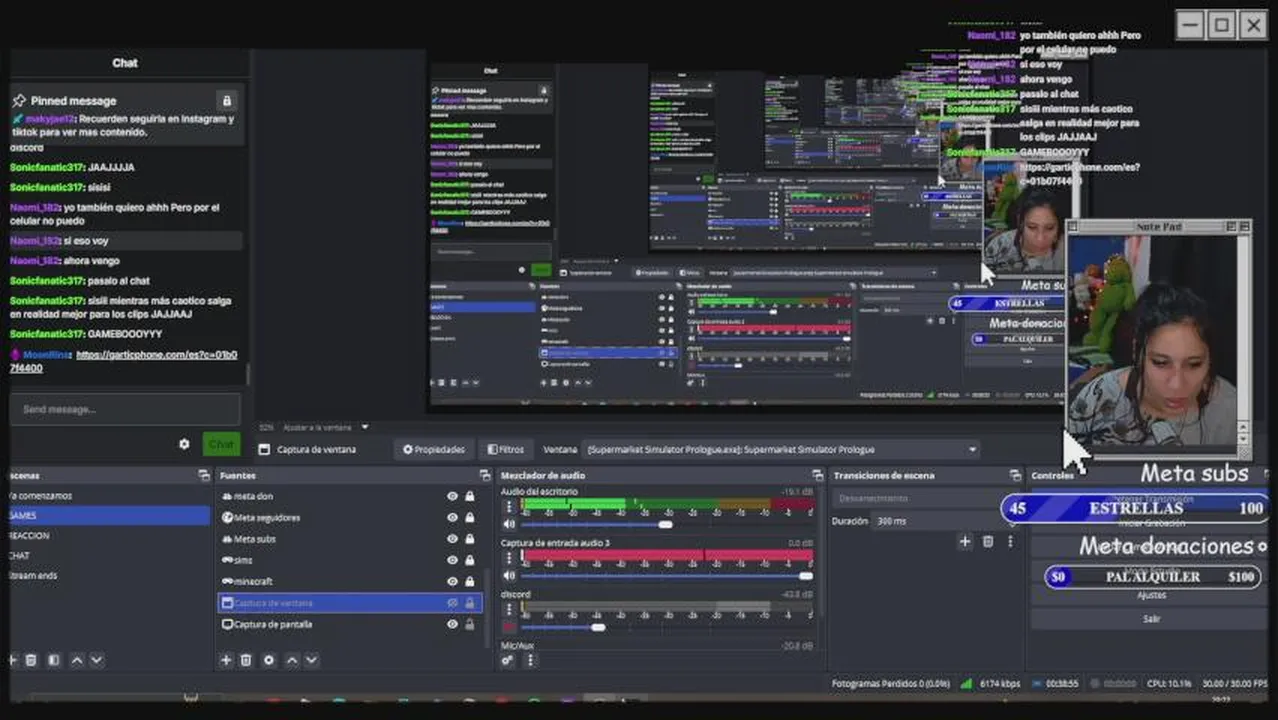
Task: Open Mic/Aux advanced audio gears icon
Action: [508, 660]
